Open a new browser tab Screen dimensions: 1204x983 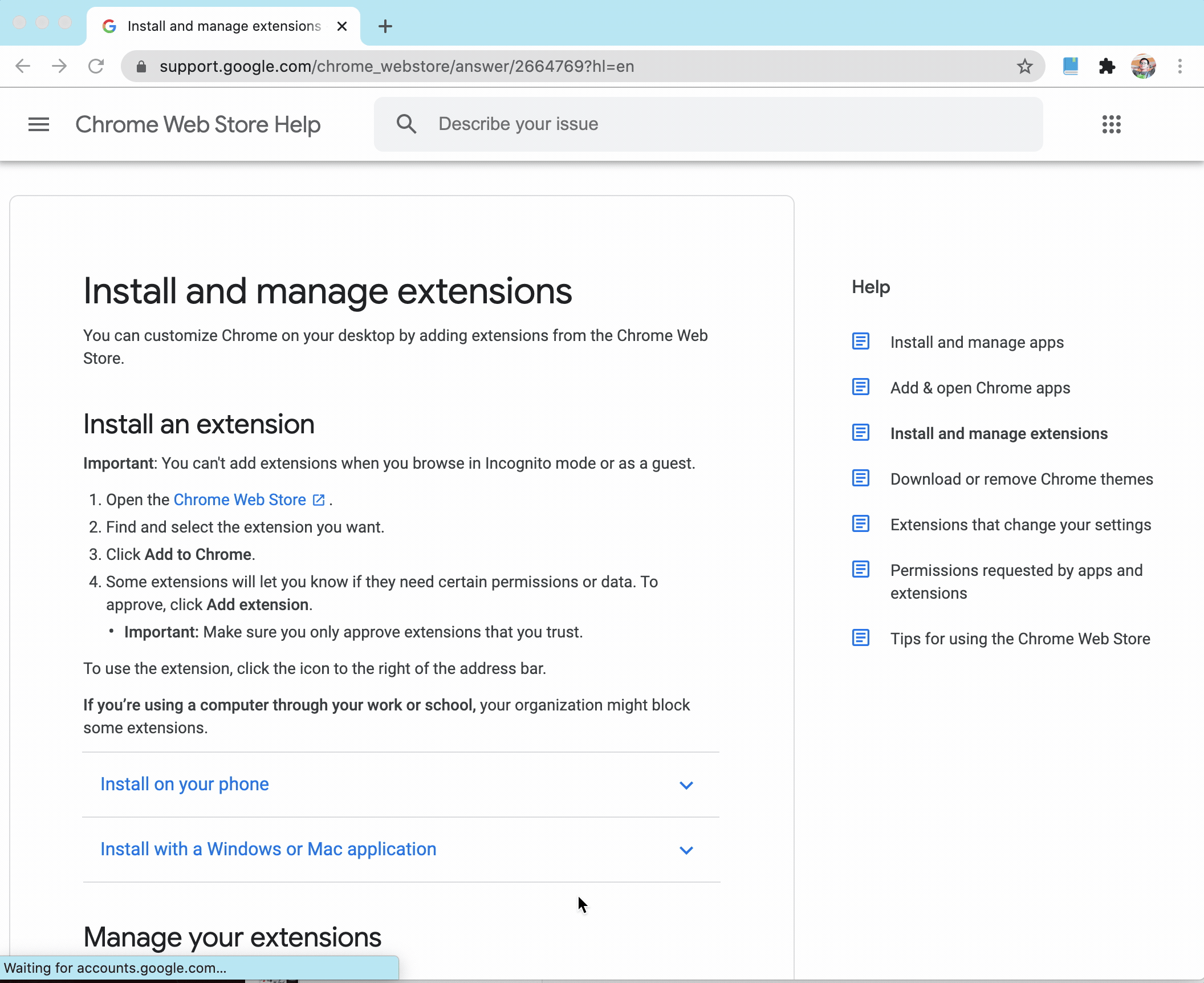385,26
